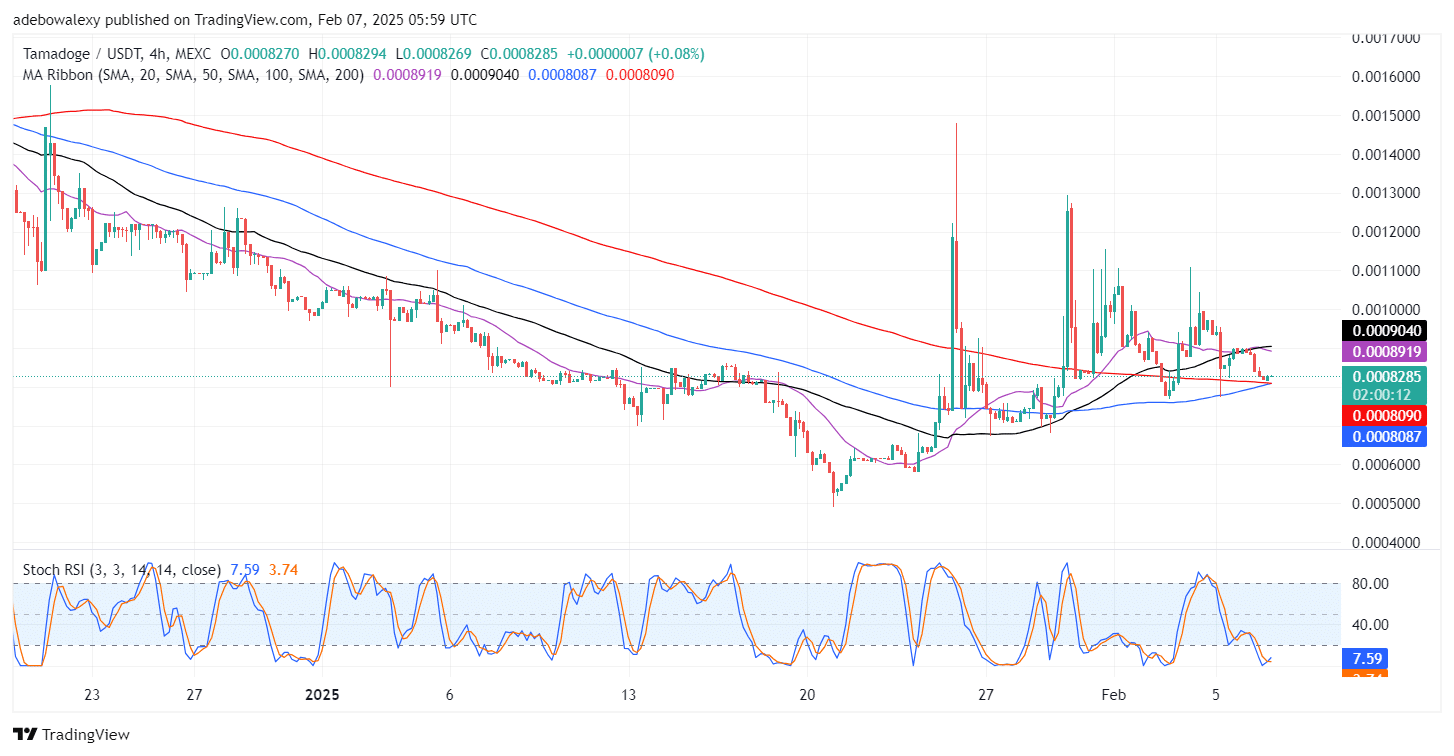Click the 0.0016000 price scale label
Viewport: 1454px width, 756px height.
coord(1386,77)
